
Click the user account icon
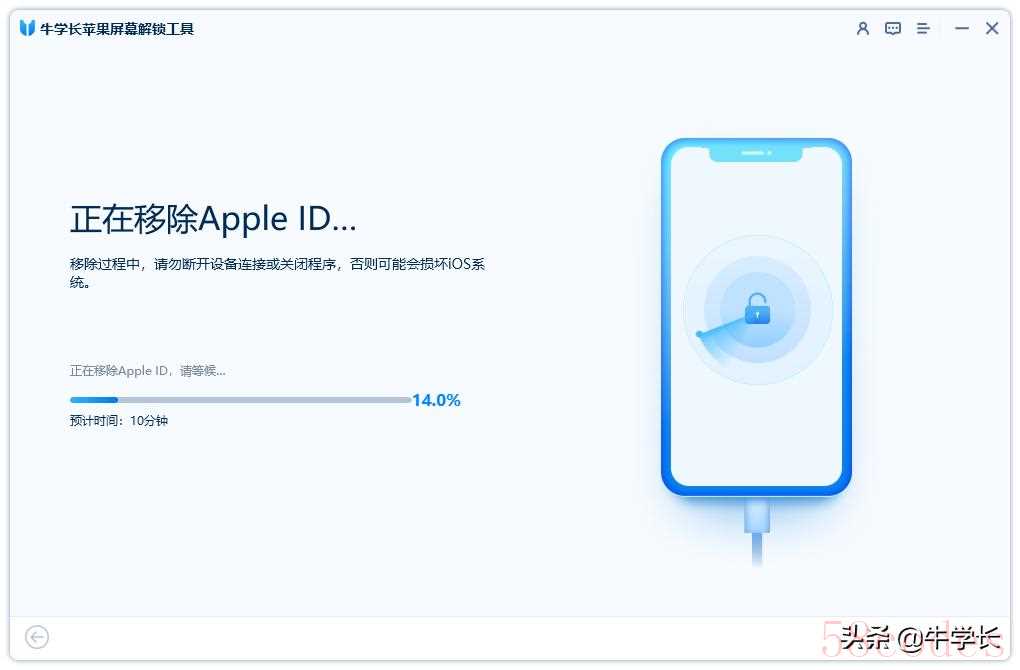tap(863, 29)
